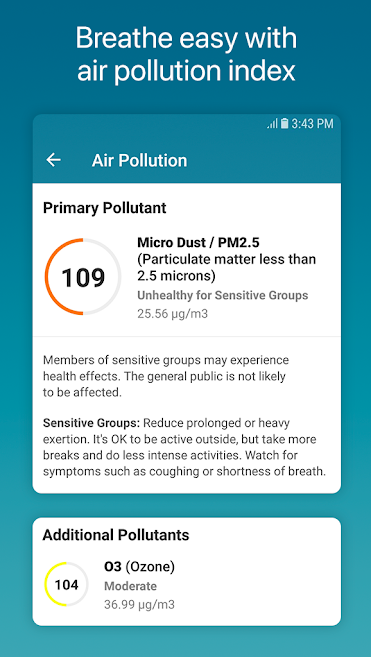Open the Additional Pollutants card heading
Viewport: 371px width, 657px height.
pyautogui.click(x=116, y=535)
